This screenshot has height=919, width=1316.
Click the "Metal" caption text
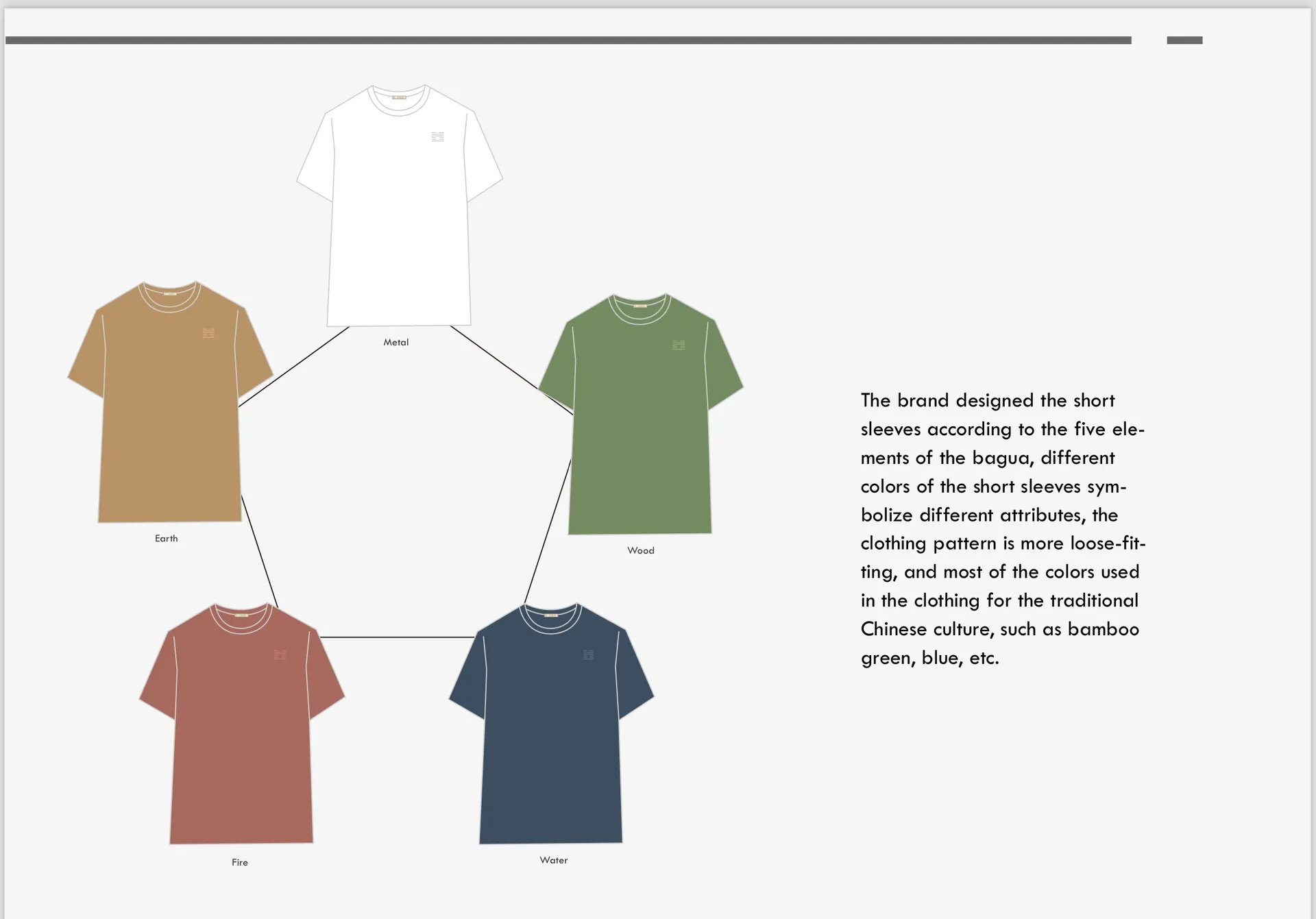pos(395,342)
